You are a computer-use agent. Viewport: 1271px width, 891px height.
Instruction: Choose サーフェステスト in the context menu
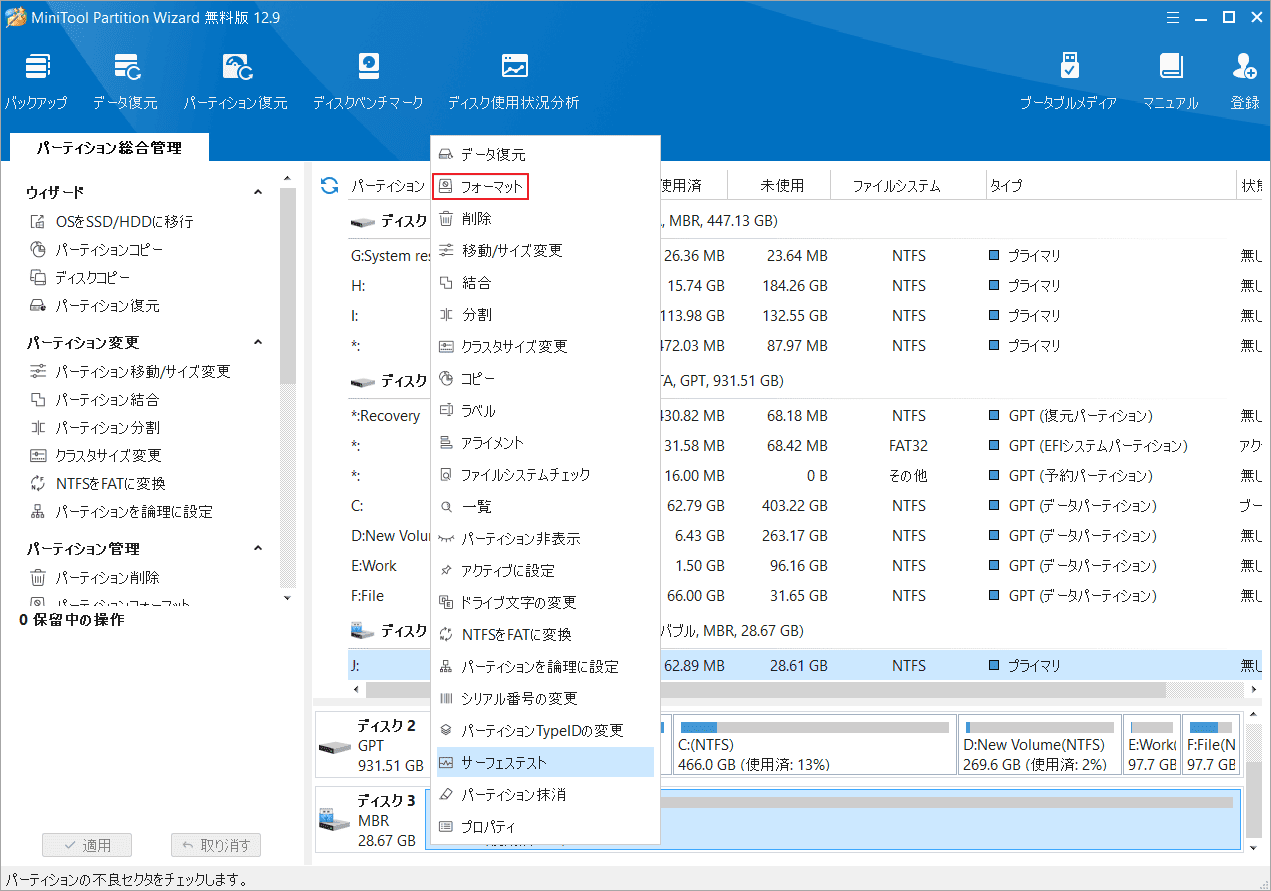click(545, 762)
